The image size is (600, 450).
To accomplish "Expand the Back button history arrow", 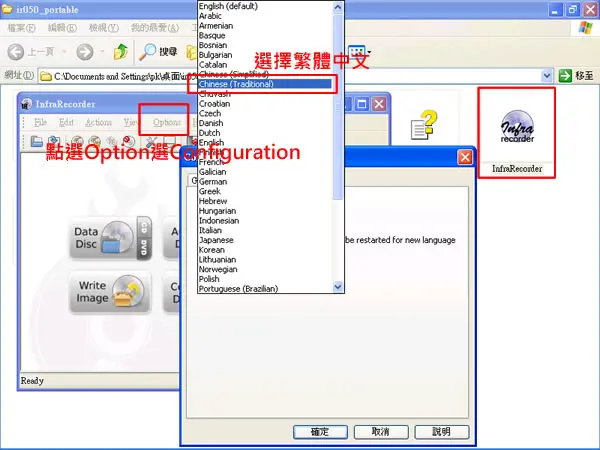I will click(64, 52).
